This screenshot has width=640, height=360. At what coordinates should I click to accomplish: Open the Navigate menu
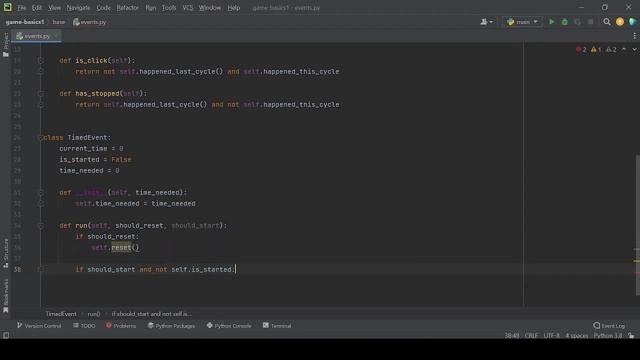78,8
